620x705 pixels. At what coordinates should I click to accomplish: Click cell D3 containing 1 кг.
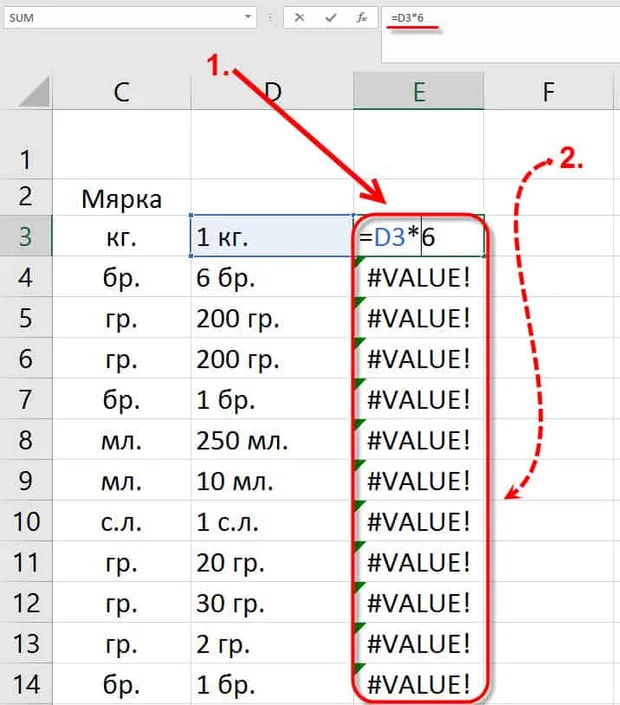pos(272,236)
